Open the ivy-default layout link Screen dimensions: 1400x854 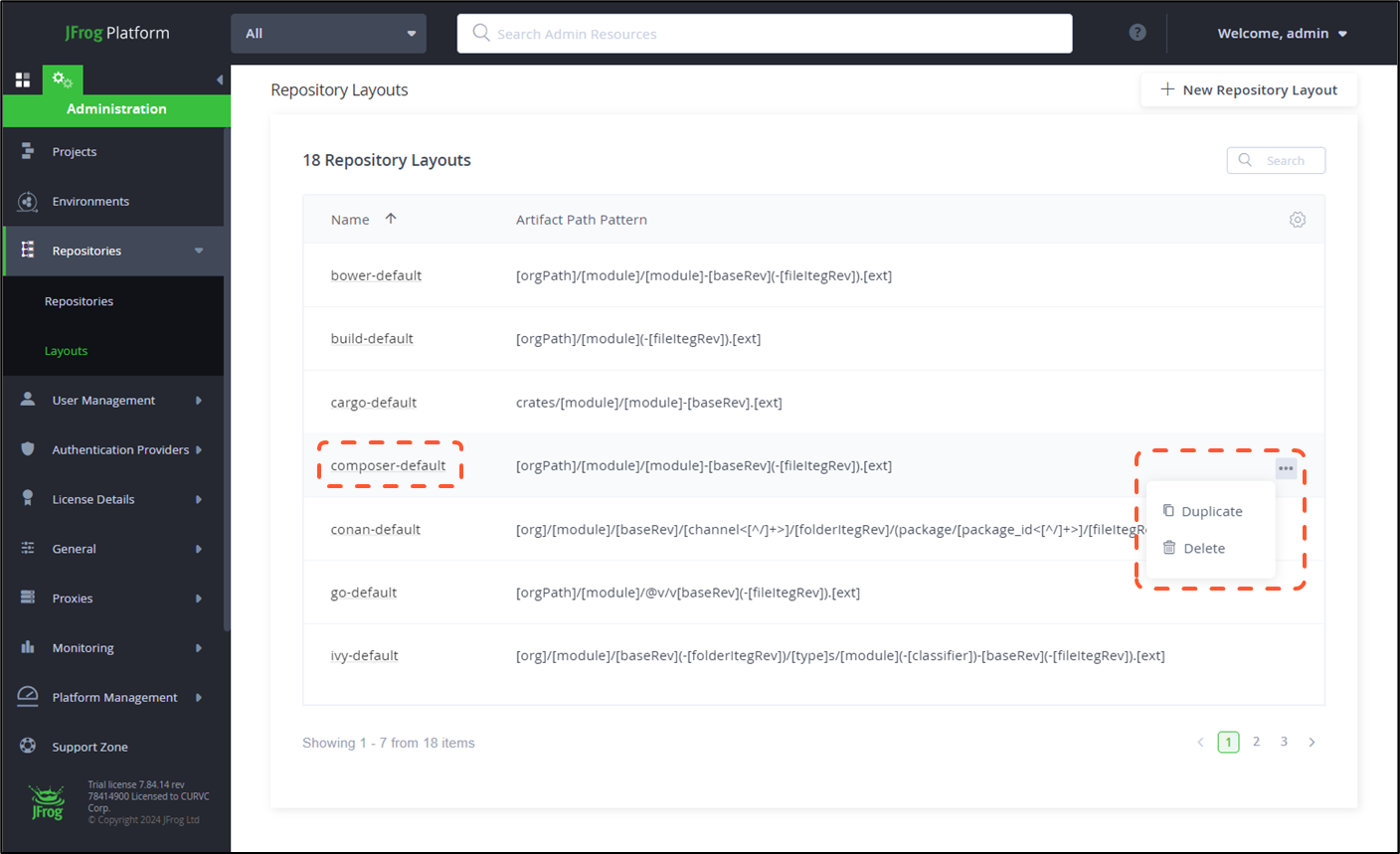364,655
